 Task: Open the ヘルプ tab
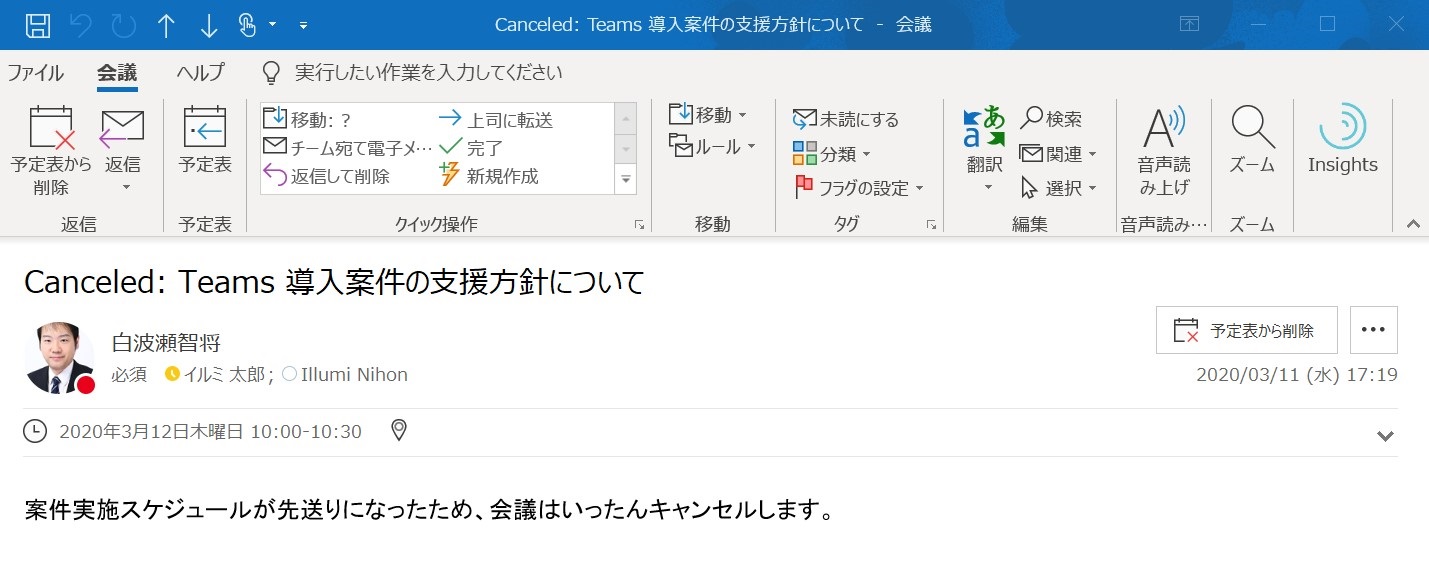(x=200, y=73)
